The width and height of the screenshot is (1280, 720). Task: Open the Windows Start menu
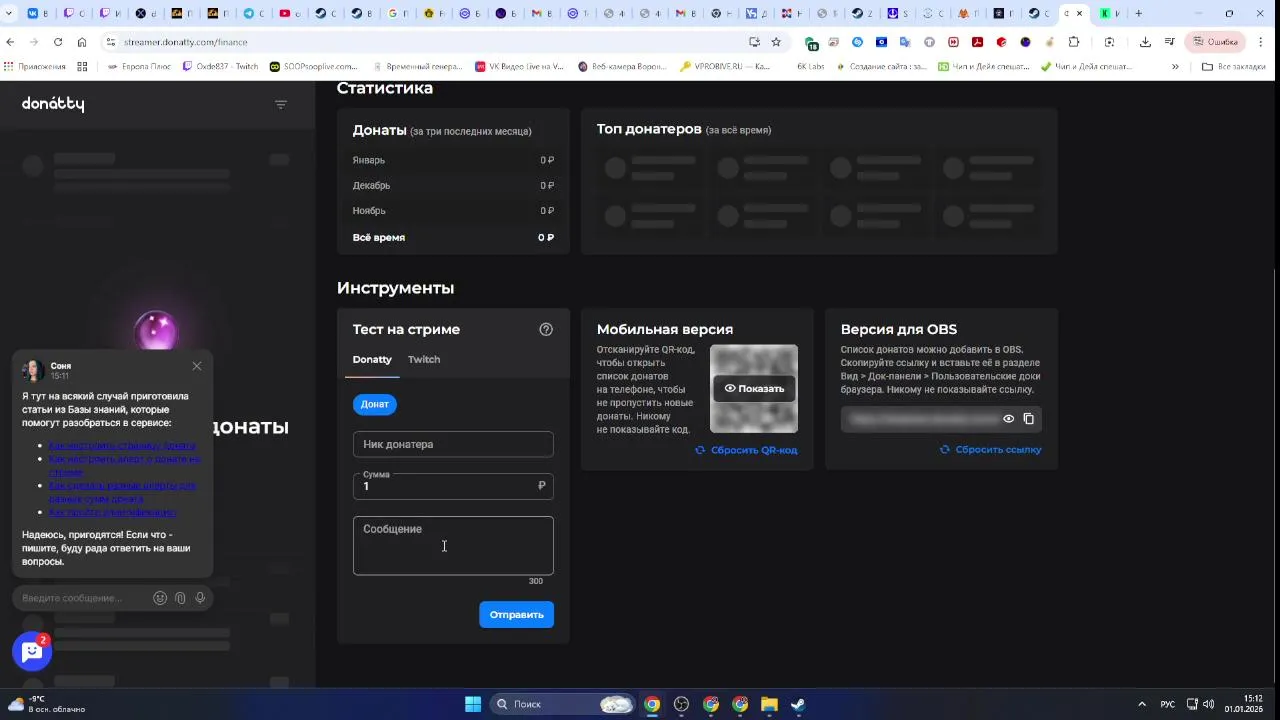[x=473, y=704]
